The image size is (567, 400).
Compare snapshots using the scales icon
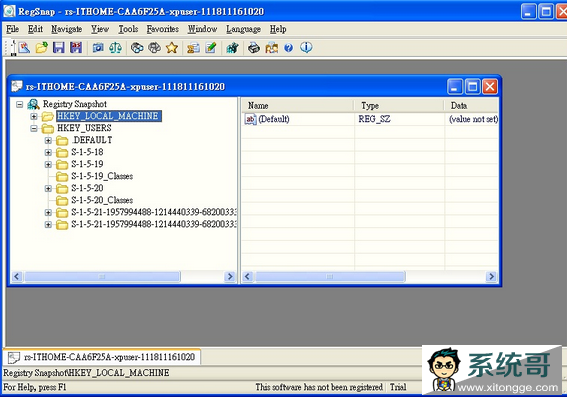coord(115,47)
